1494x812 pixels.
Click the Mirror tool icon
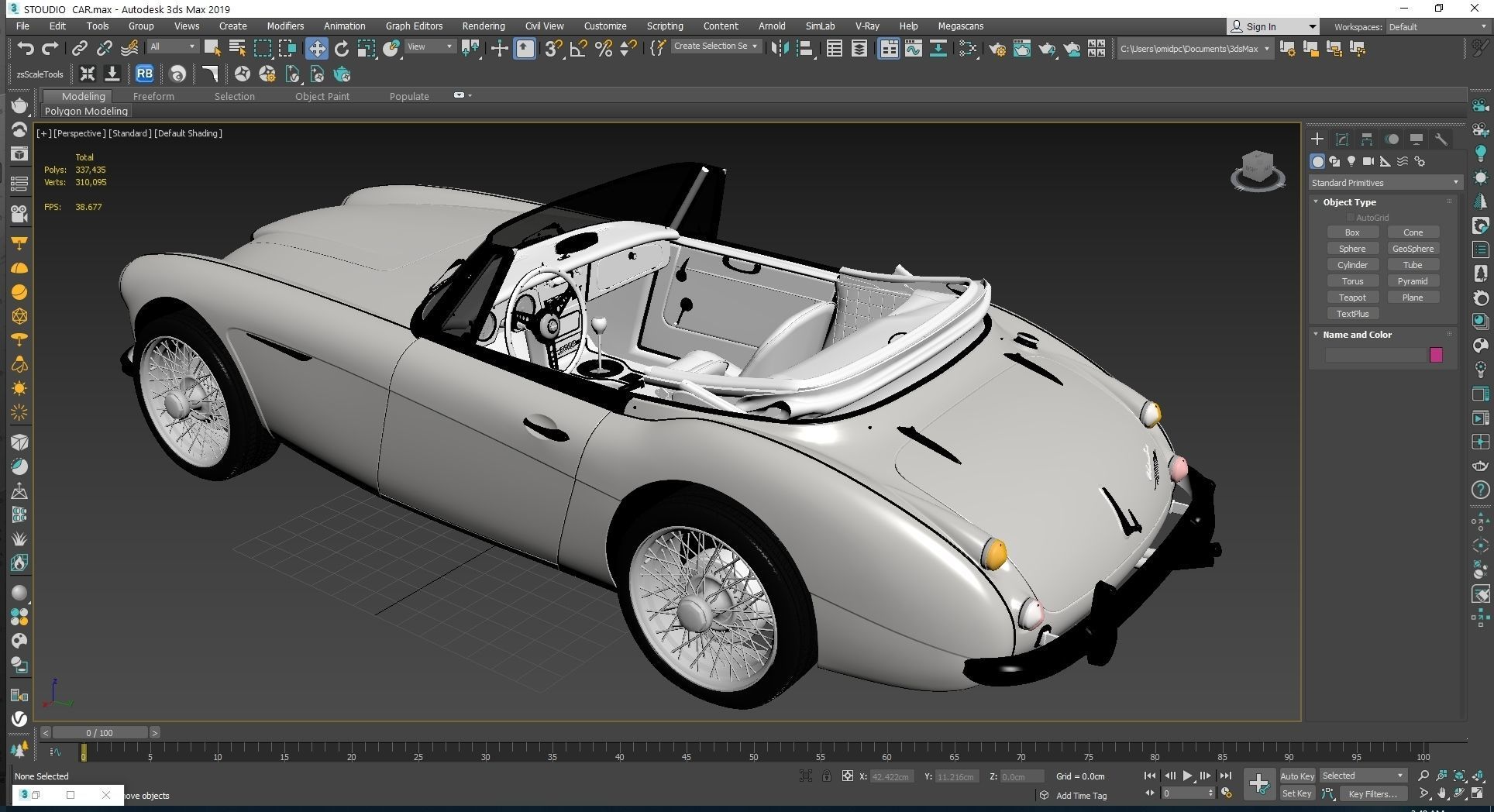pyautogui.click(x=779, y=48)
